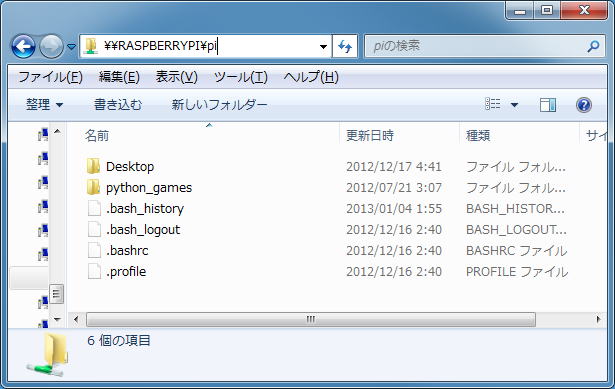Click the horizontal scrollbar thumb
The image size is (615, 389).
point(311,319)
